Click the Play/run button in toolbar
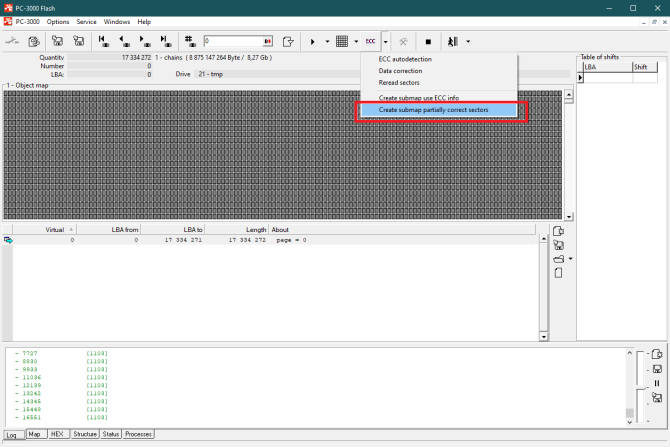 tap(312, 41)
